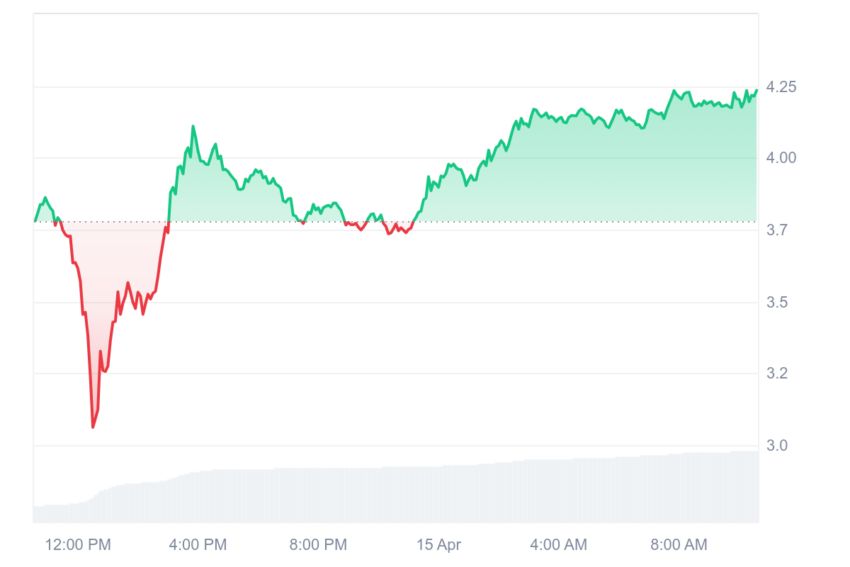850x567 pixels.
Task: Click the 4.25 price axis label
Action: [781, 87]
